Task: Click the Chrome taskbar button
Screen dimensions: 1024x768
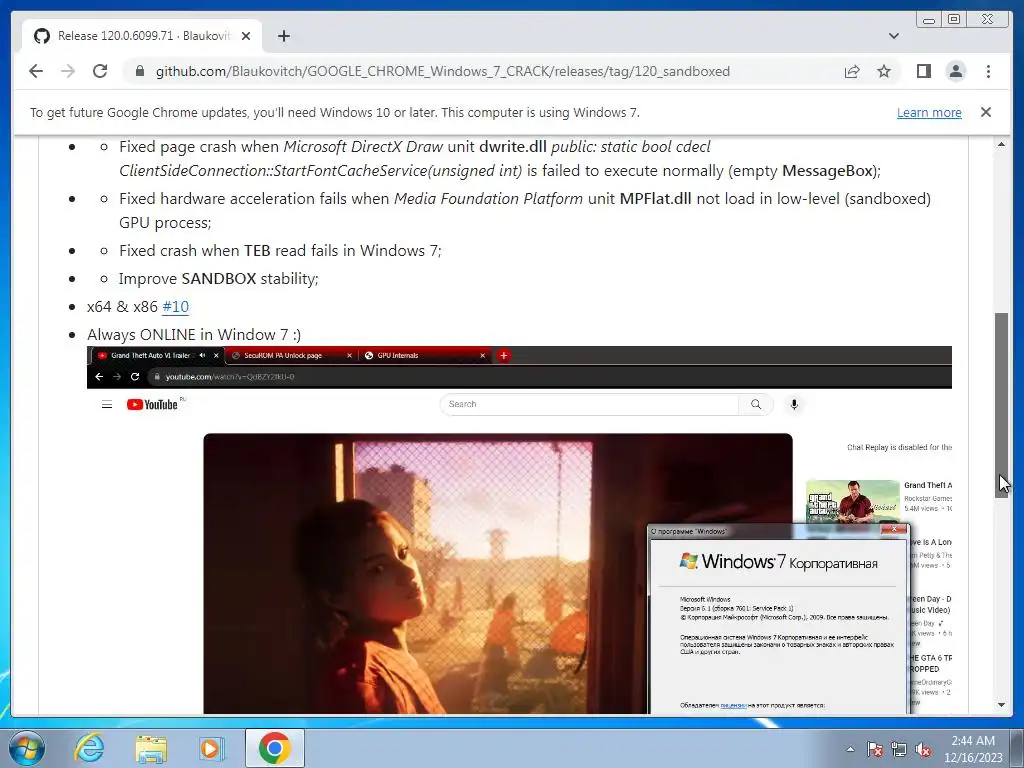Action: [x=274, y=748]
